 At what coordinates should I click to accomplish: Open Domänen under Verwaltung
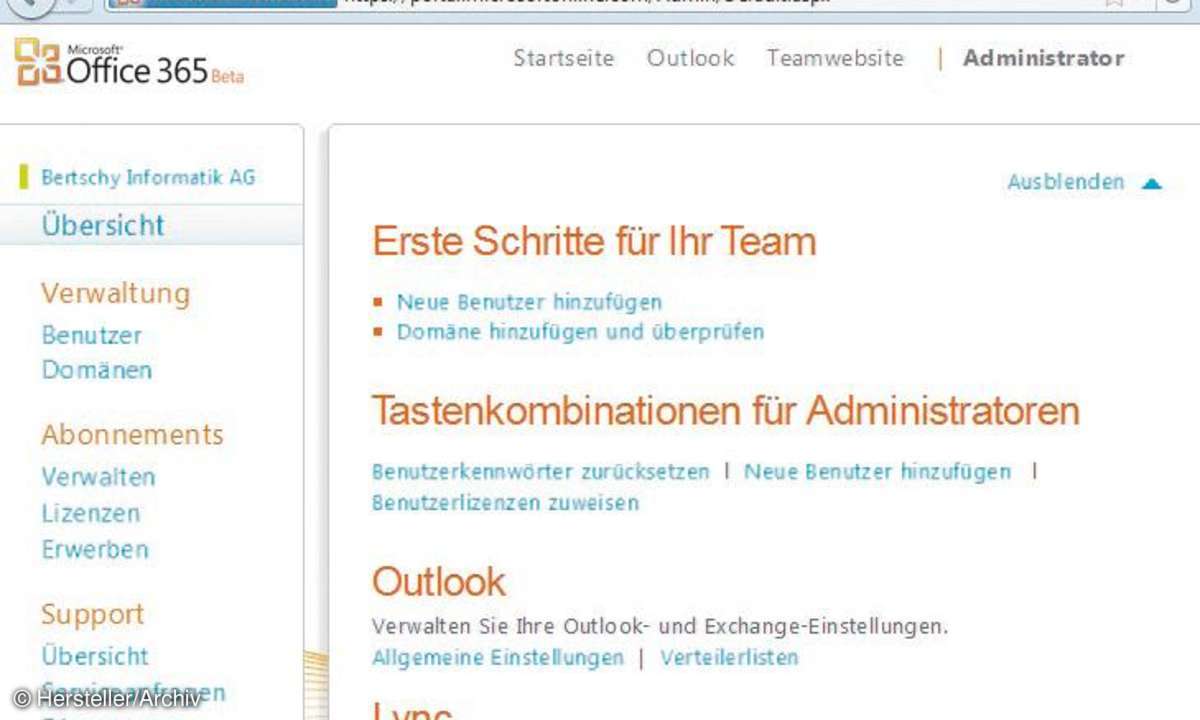(97, 370)
